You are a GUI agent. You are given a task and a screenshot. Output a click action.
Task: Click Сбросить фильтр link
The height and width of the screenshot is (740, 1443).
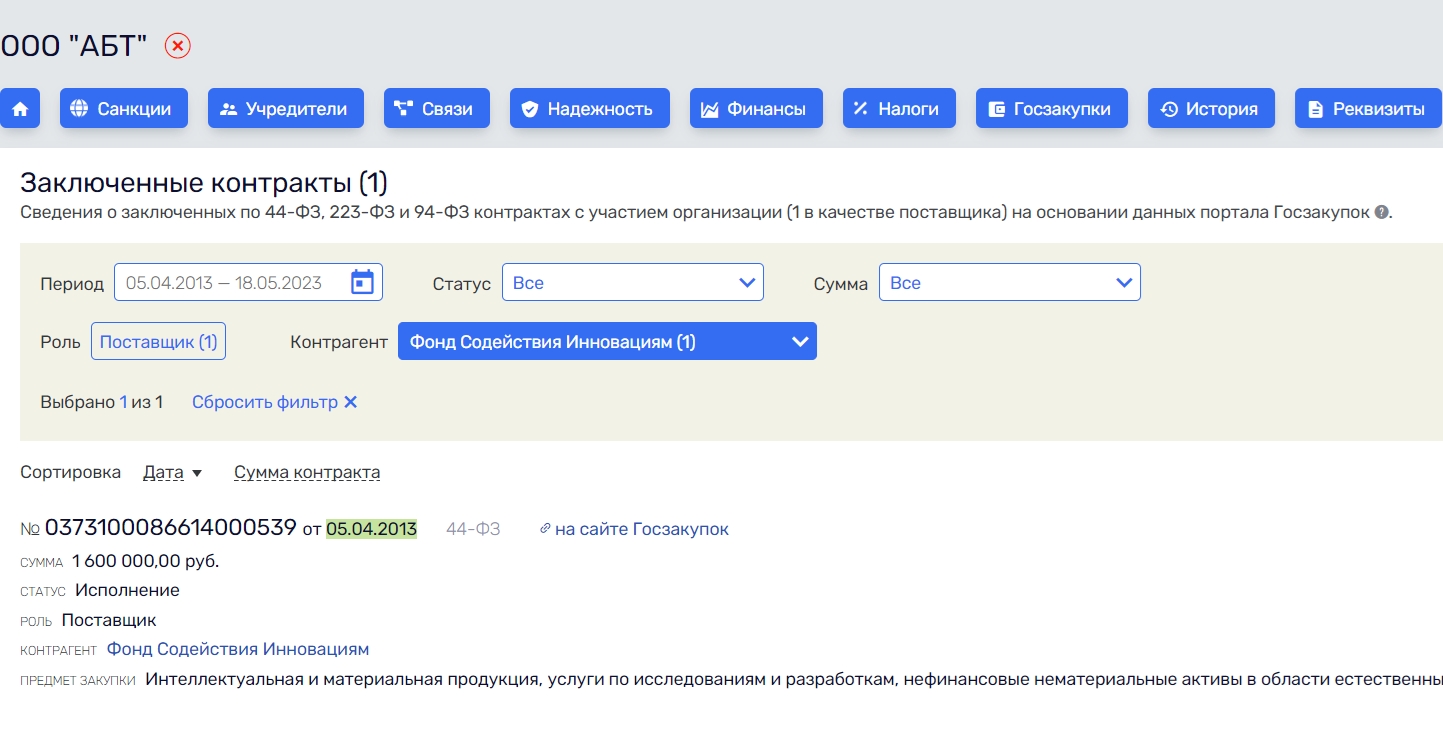(275, 402)
